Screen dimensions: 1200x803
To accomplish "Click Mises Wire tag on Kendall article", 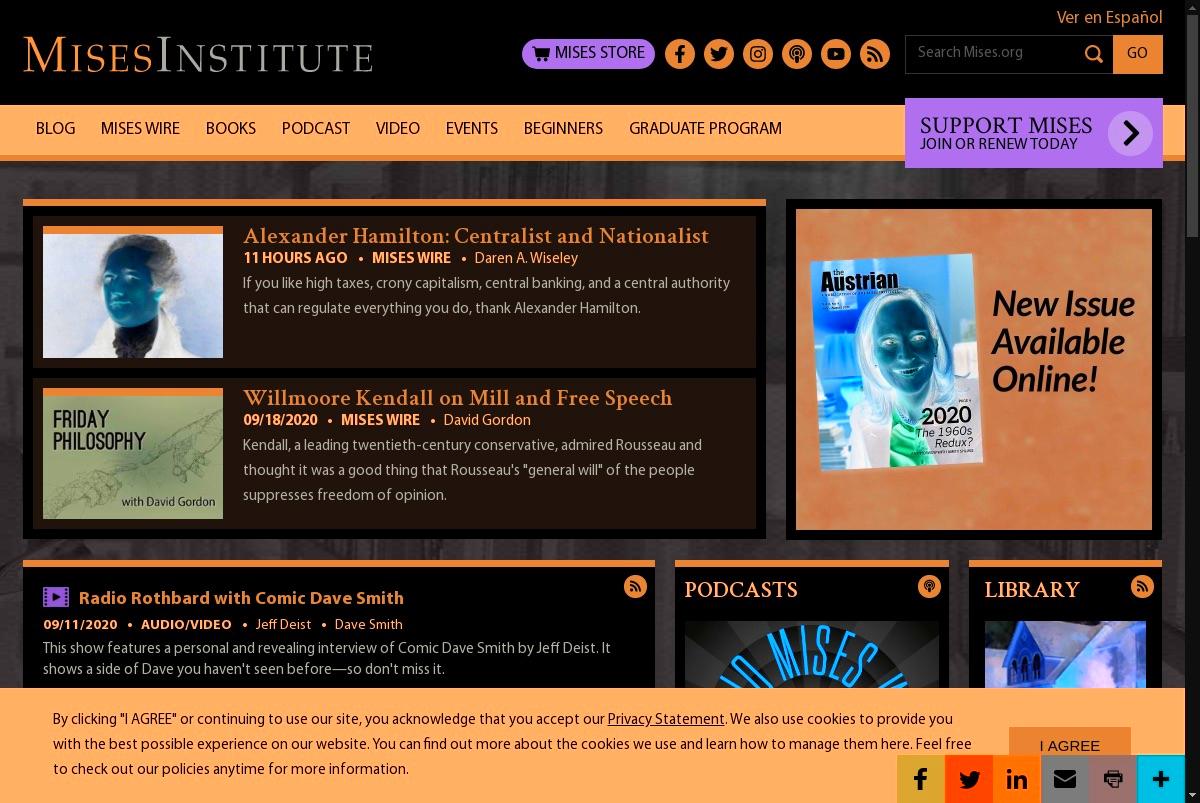I will pos(380,420).
